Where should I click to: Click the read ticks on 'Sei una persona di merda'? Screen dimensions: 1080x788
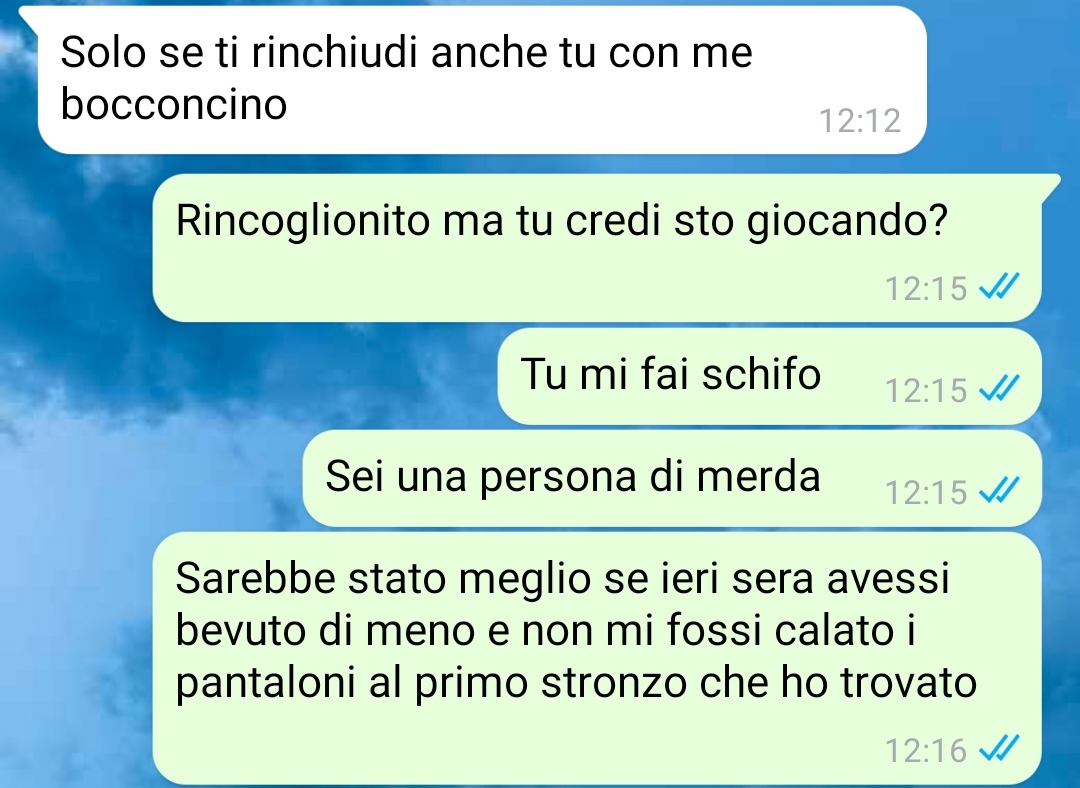tap(999, 490)
